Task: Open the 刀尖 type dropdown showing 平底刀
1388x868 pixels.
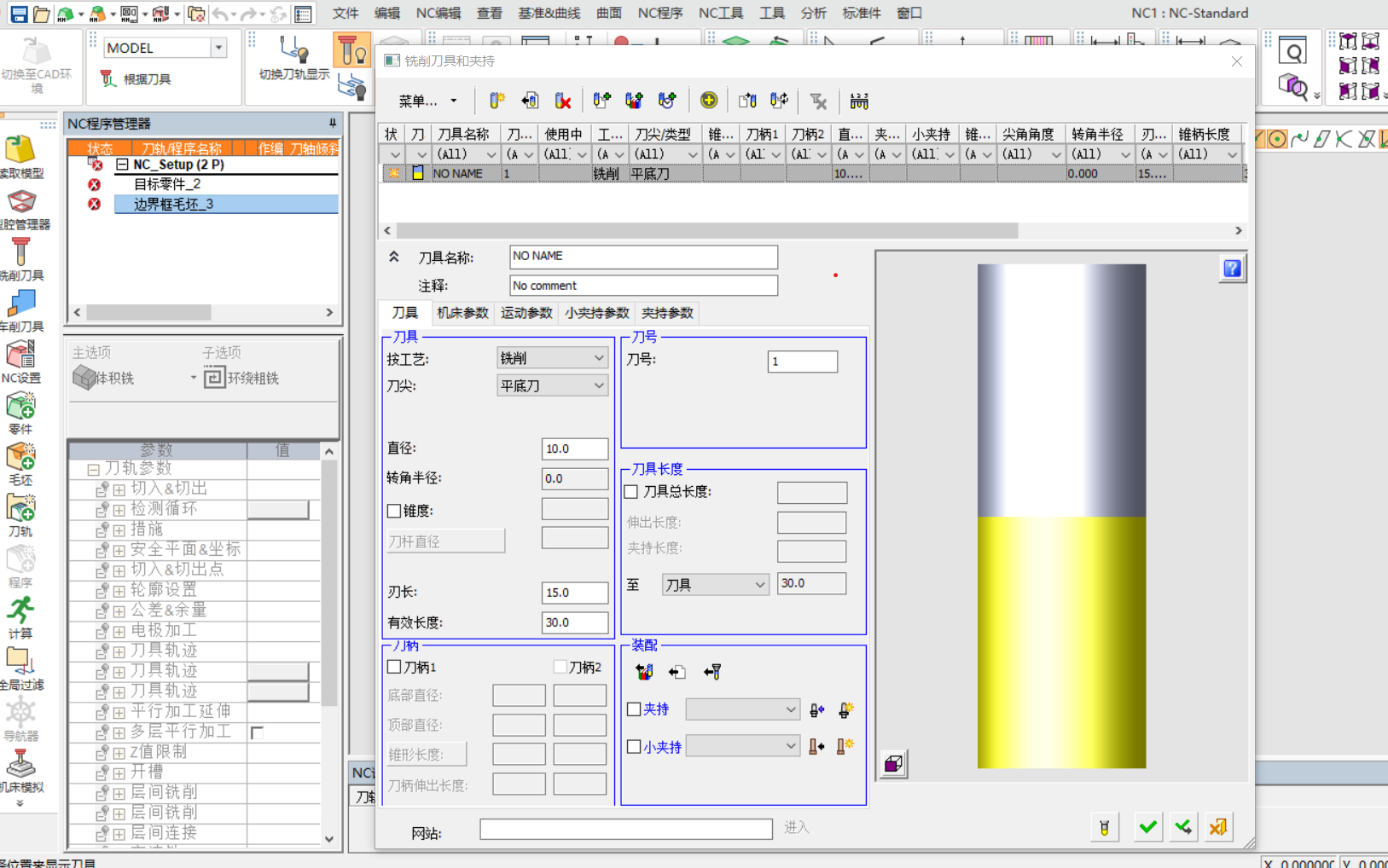Action: pyautogui.click(x=552, y=386)
